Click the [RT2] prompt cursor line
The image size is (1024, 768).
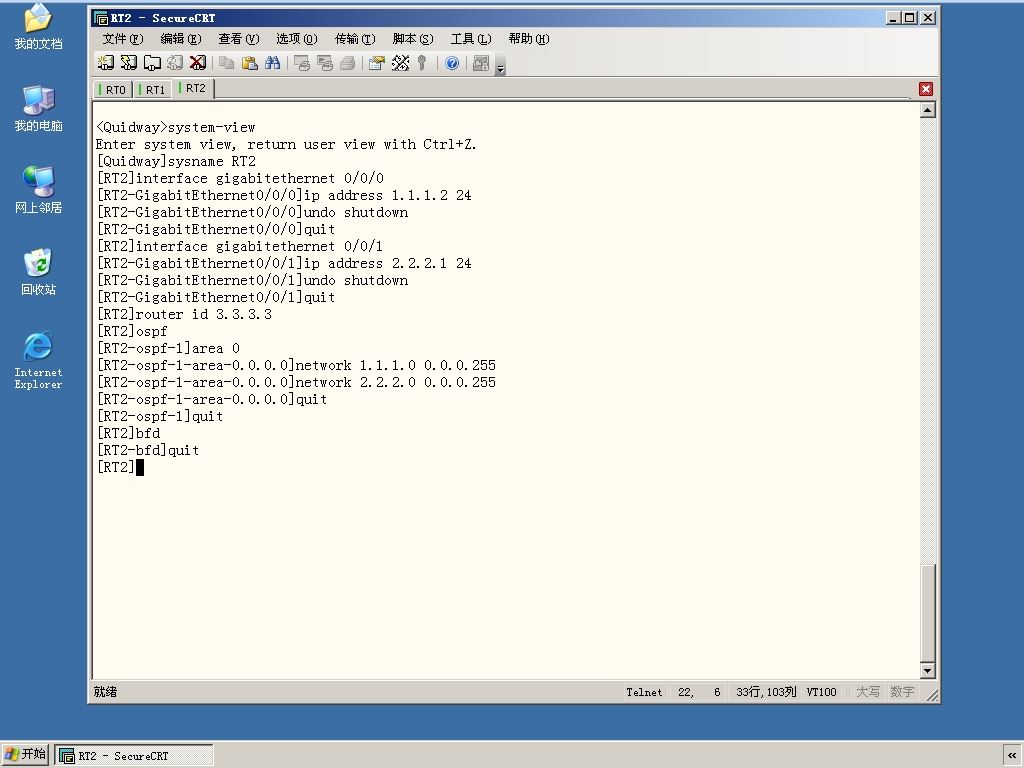coord(120,467)
